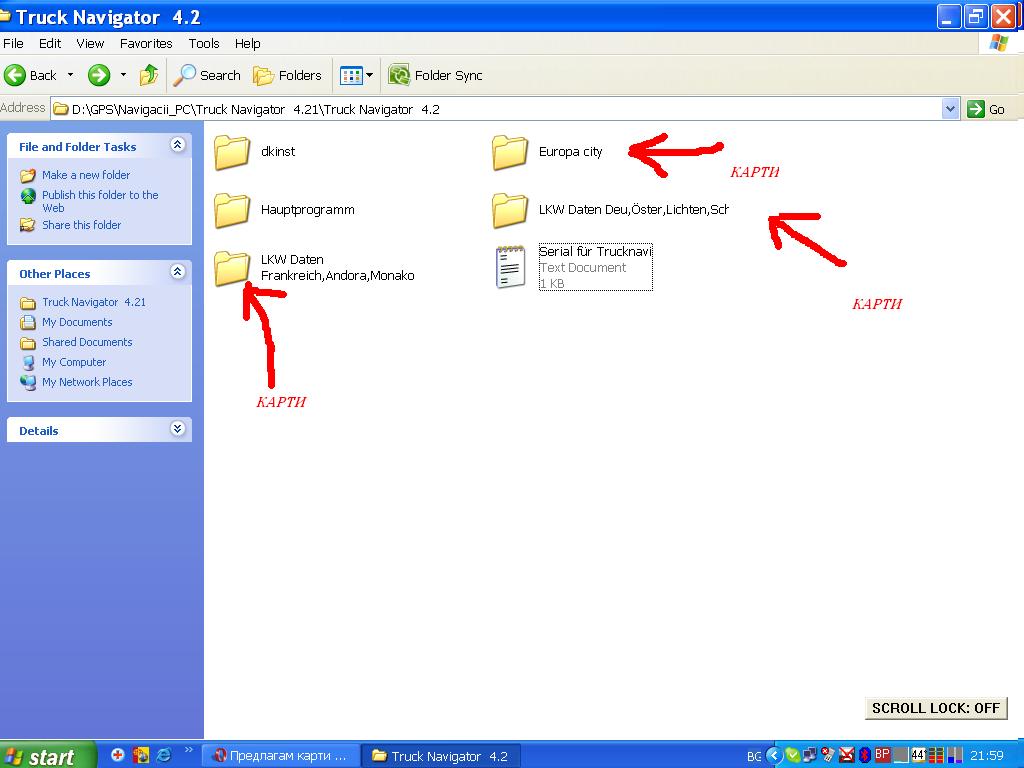Image resolution: width=1024 pixels, height=768 pixels.
Task: Show the Folders tree pane
Action: 287,75
